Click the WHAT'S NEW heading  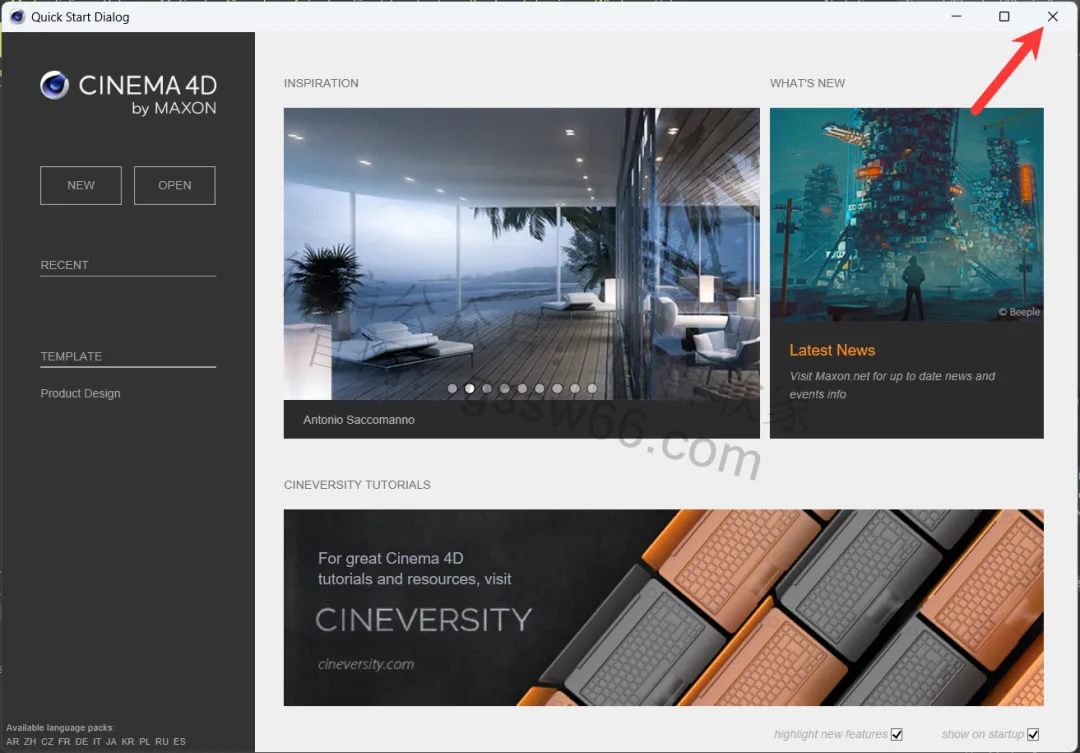pyautogui.click(x=807, y=83)
